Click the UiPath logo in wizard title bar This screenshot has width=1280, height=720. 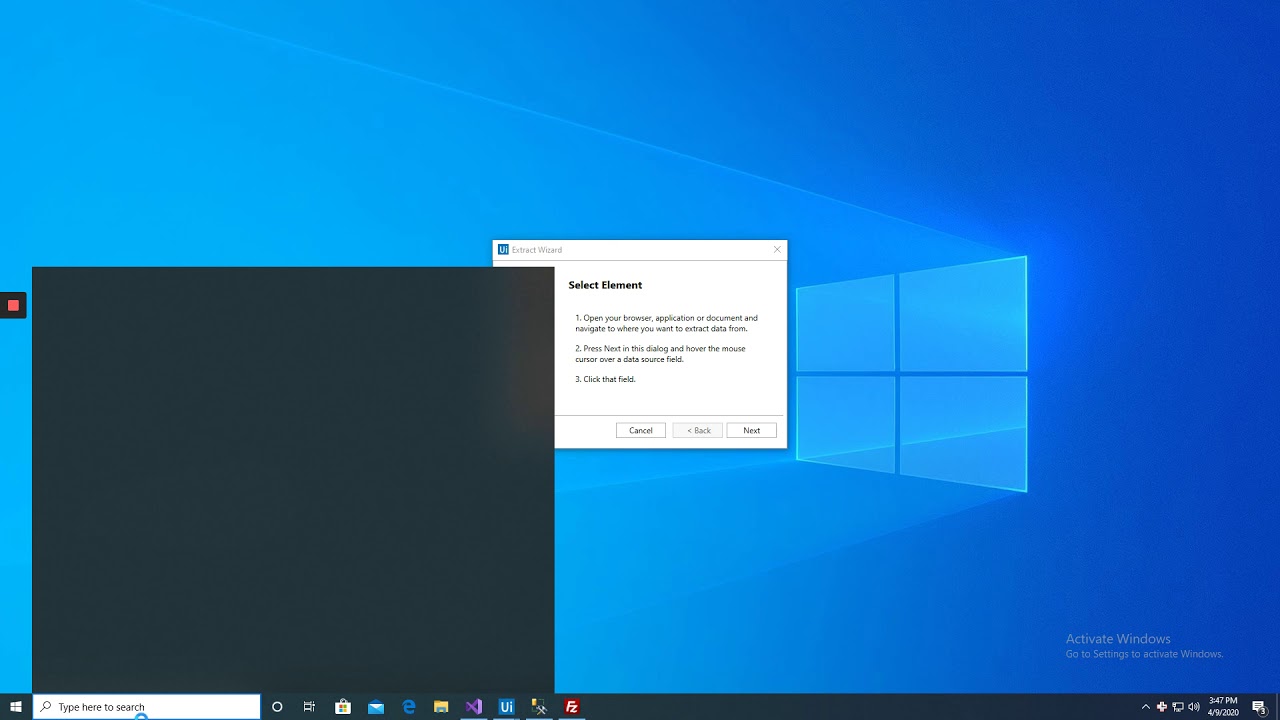(x=503, y=250)
